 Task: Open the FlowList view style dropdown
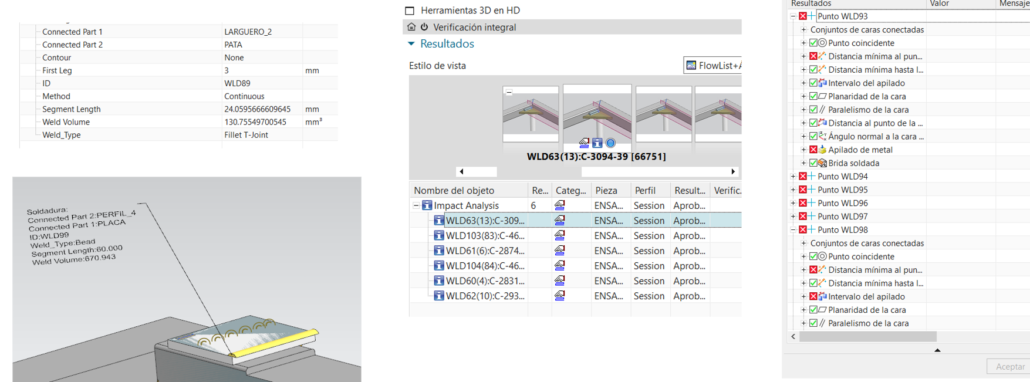[x=712, y=65]
